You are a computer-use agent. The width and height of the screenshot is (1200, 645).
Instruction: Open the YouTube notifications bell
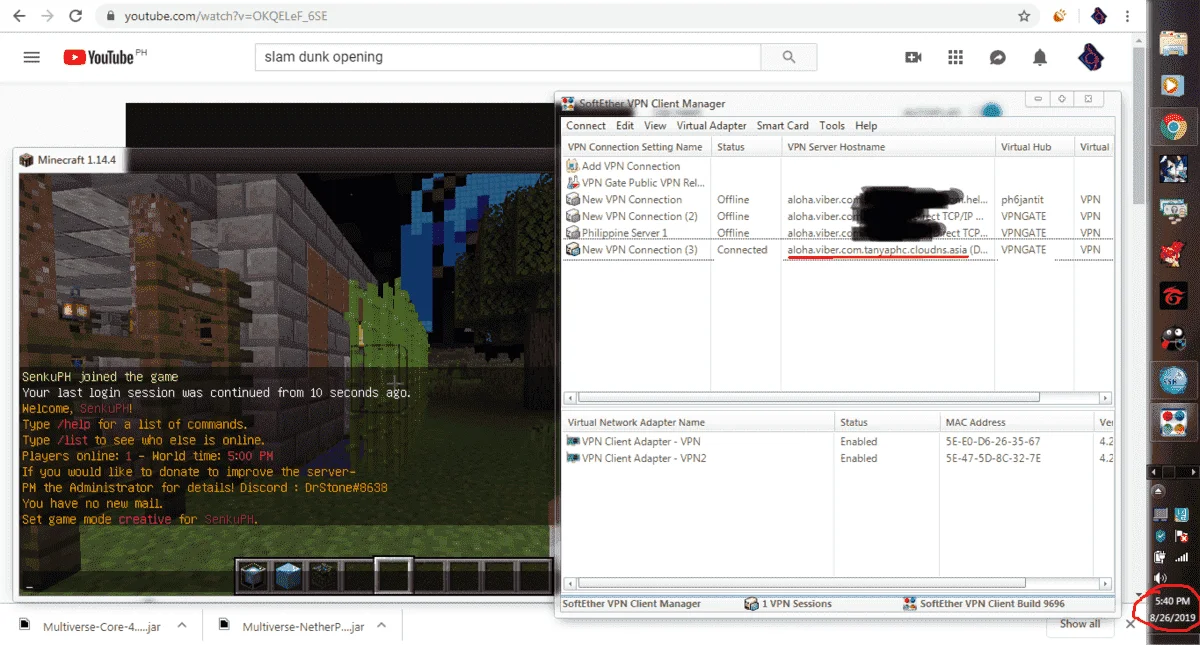(1040, 57)
